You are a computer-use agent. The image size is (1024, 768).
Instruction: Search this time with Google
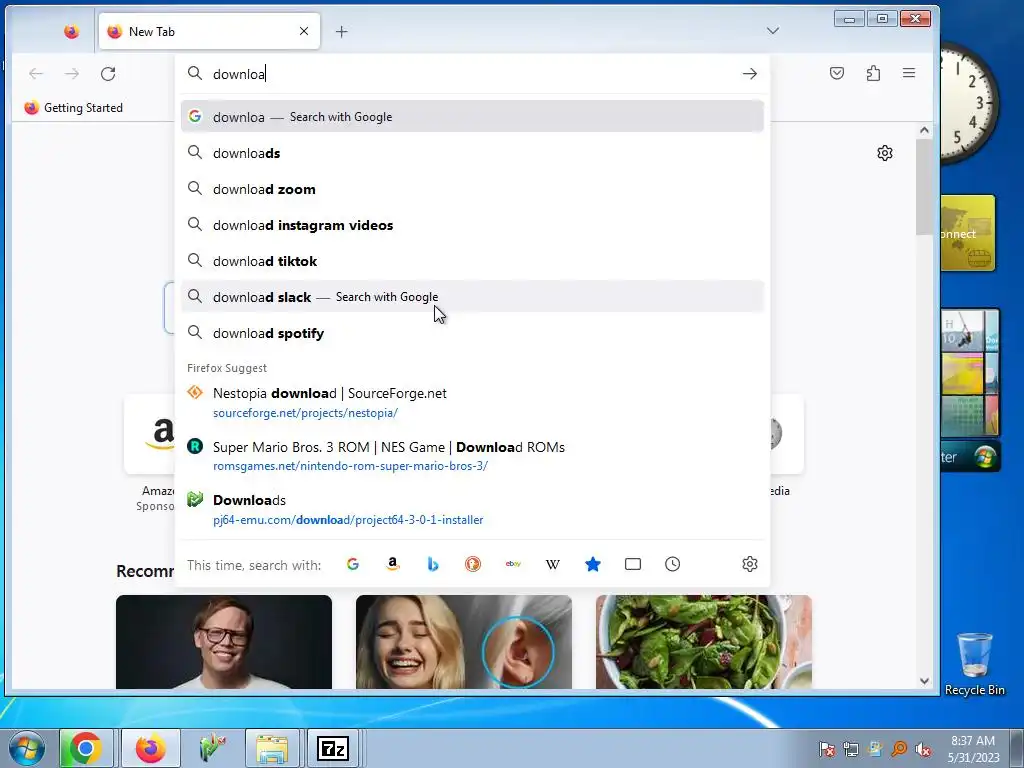(353, 564)
